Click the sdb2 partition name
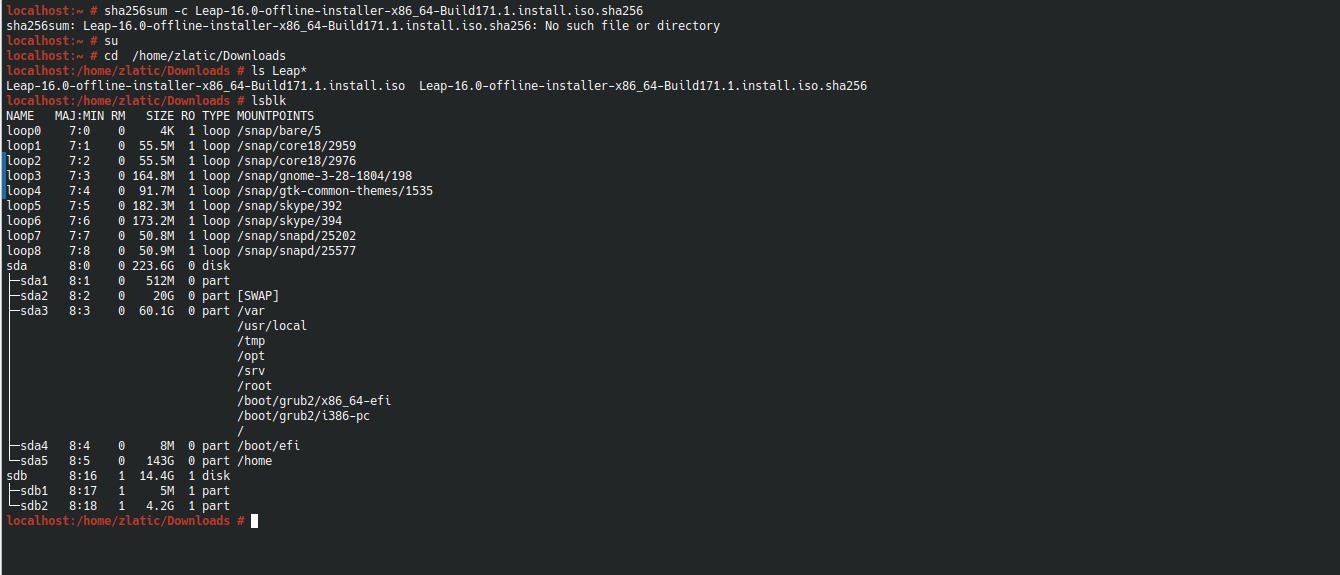Screen dimensions: 1340x575 coord(34,506)
